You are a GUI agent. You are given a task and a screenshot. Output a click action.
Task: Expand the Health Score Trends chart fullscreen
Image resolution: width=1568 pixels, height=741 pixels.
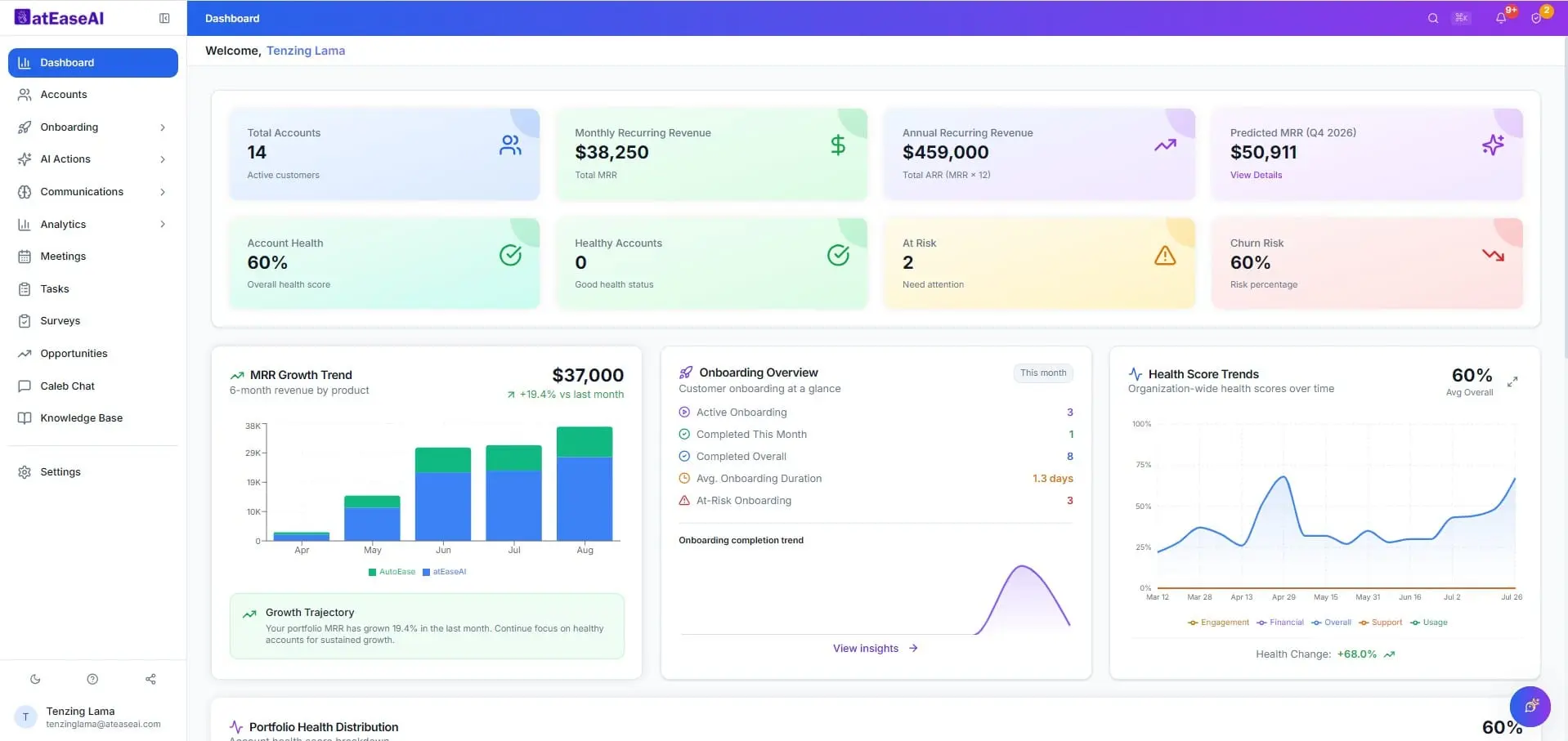pos(1512,381)
